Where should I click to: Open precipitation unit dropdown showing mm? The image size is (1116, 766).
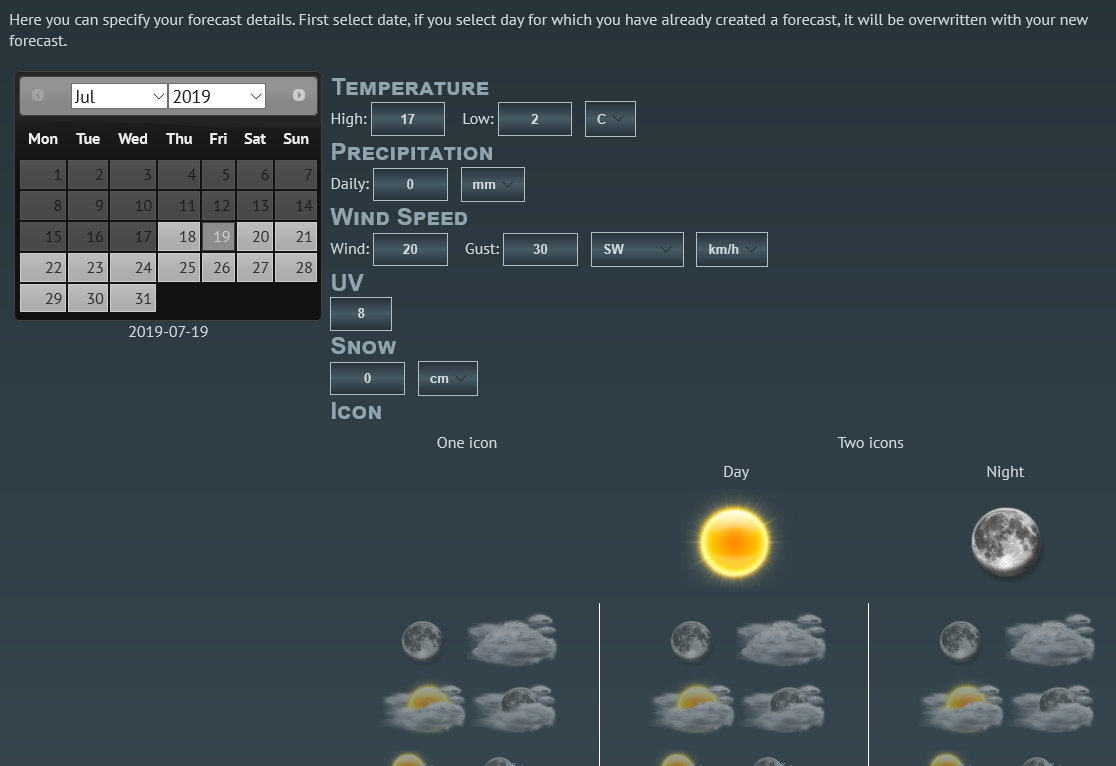pyautogui.click(x=493, y=184)
